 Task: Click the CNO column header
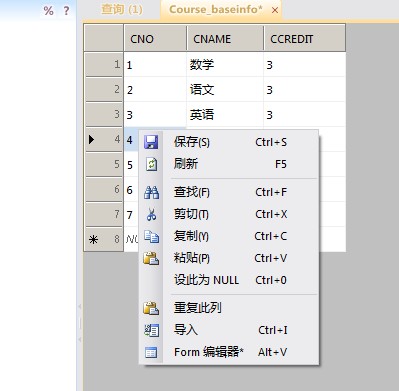(155, 39)
